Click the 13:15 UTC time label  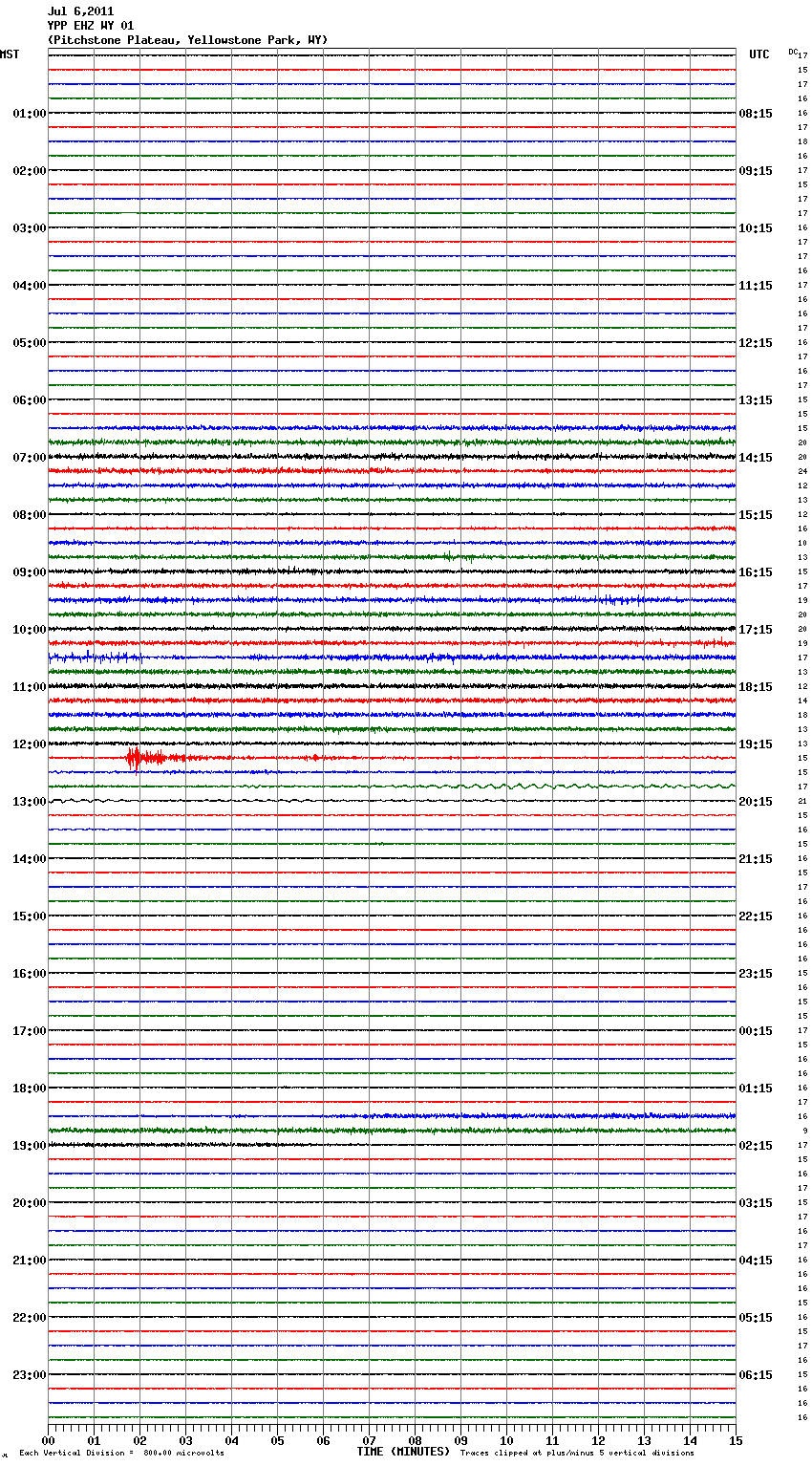(x=756, y=400)
